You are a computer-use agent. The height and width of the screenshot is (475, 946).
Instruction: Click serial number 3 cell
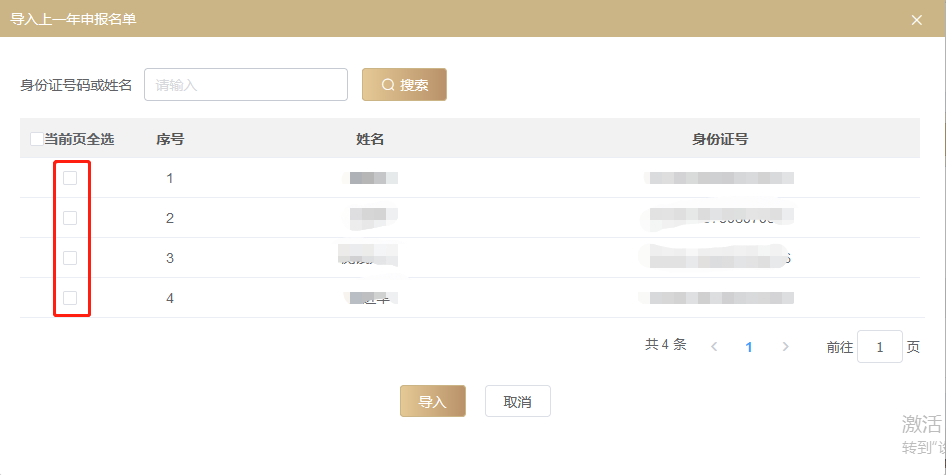(170, 258)
